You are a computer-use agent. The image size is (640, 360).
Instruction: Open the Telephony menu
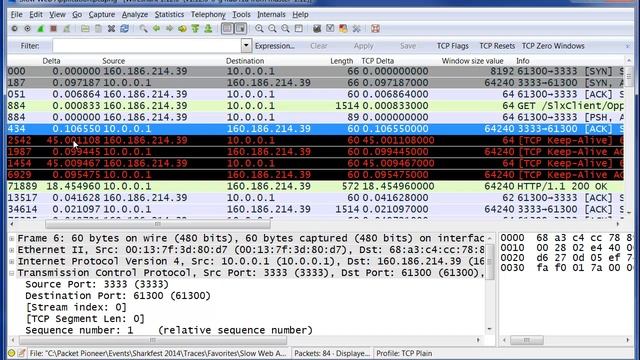tap(208, 15)
